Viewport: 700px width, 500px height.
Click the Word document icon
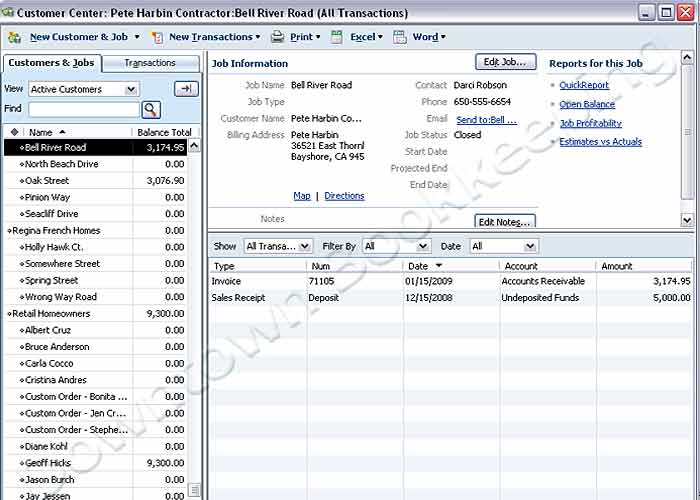click(x=400, y=37)
